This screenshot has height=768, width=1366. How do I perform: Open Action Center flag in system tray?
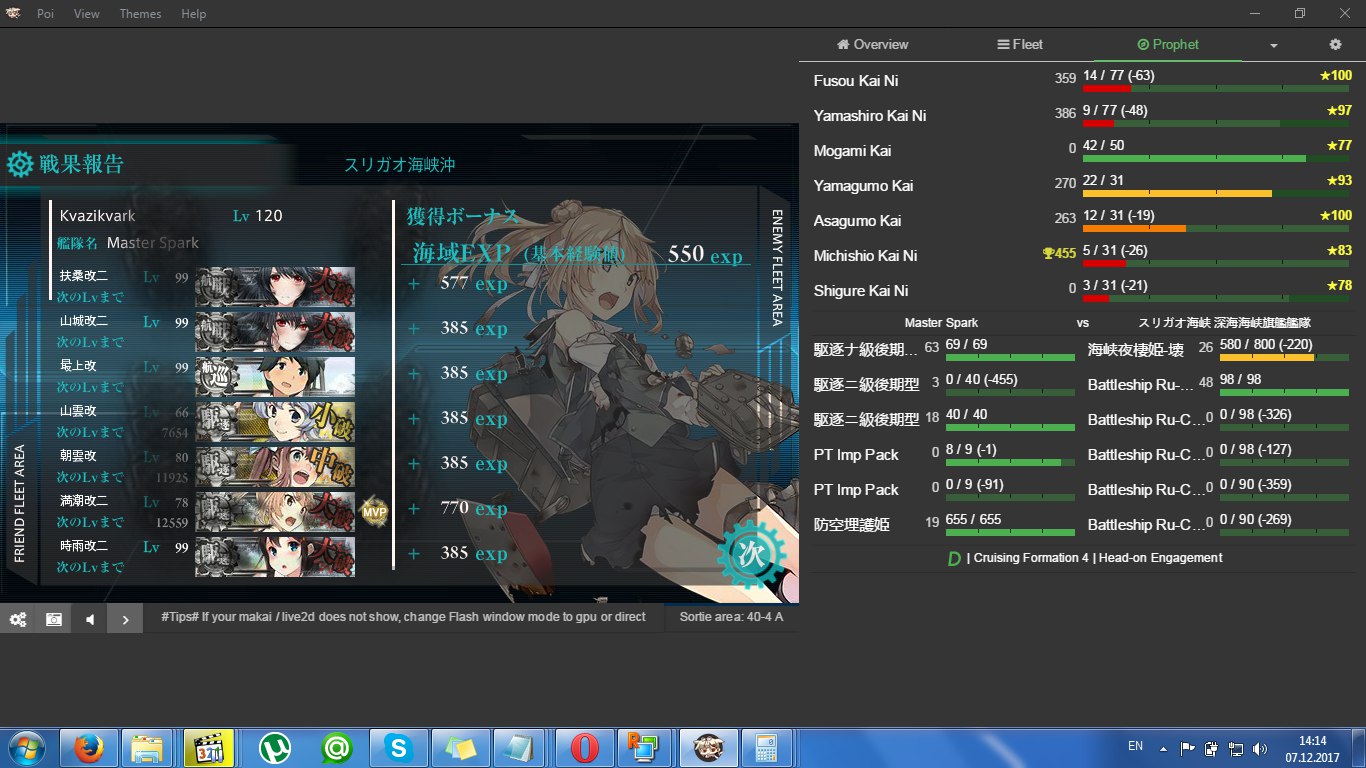1187,748
